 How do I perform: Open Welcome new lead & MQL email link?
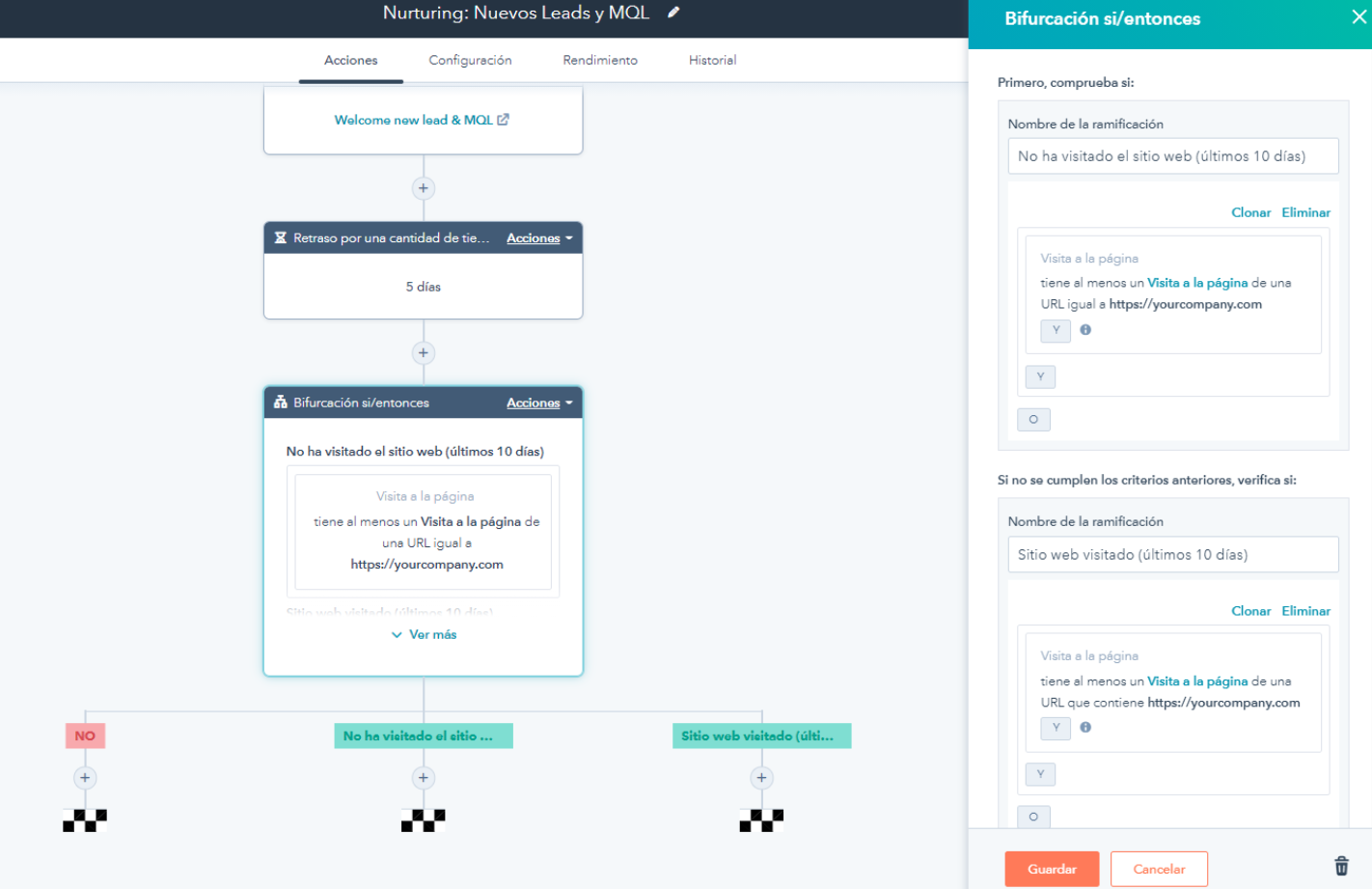[413, 120]
